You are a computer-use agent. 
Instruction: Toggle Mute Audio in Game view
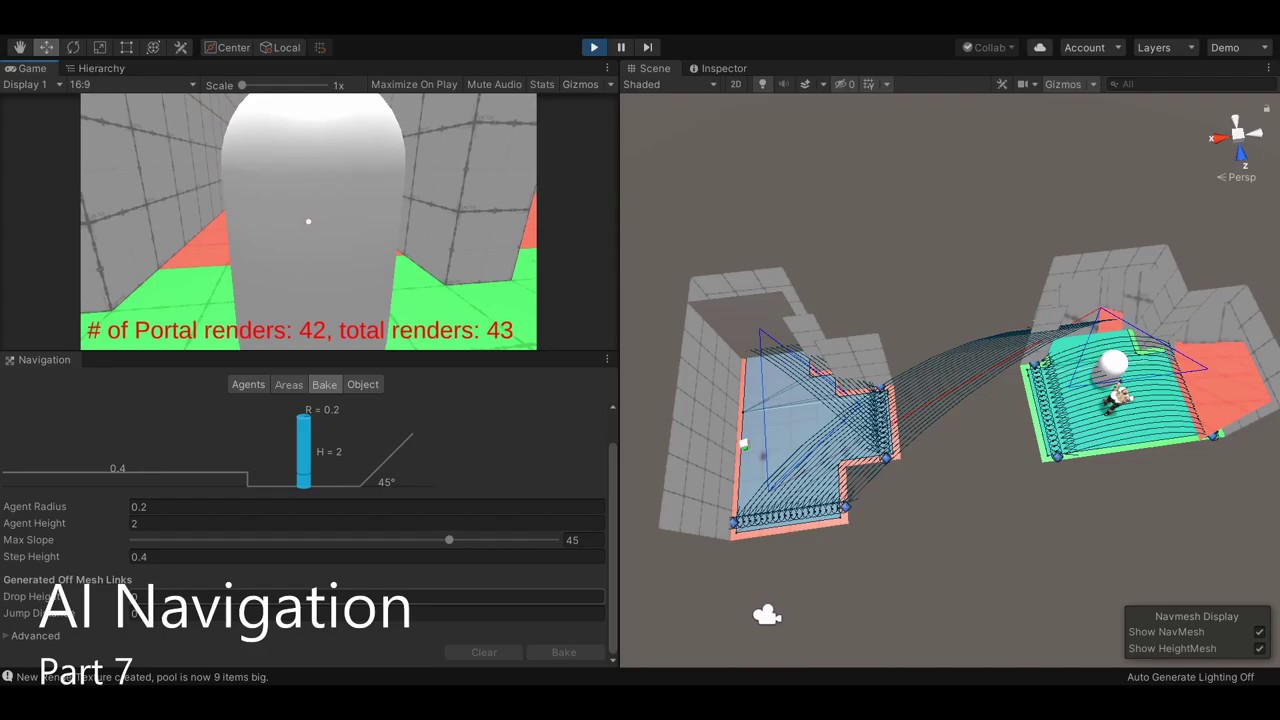(494, 84)
